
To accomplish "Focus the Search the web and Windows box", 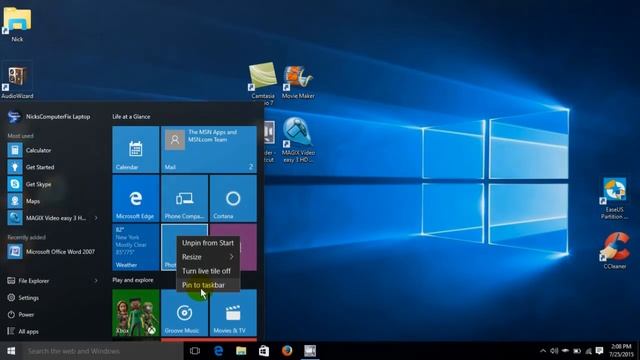I will pos(103,351).
